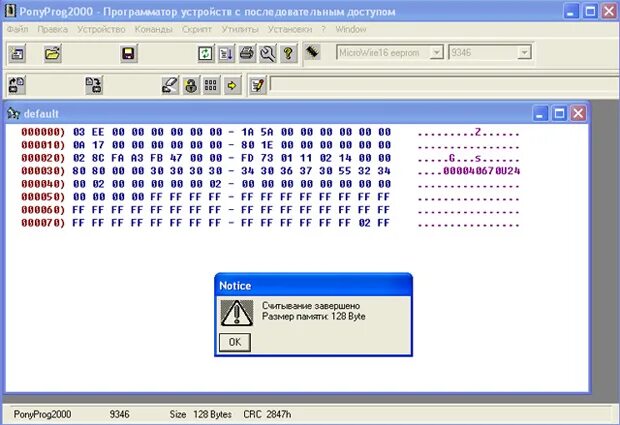Maximize the default buffer window
This screenshot has height=425, width=620.
[x=559, y=114]
